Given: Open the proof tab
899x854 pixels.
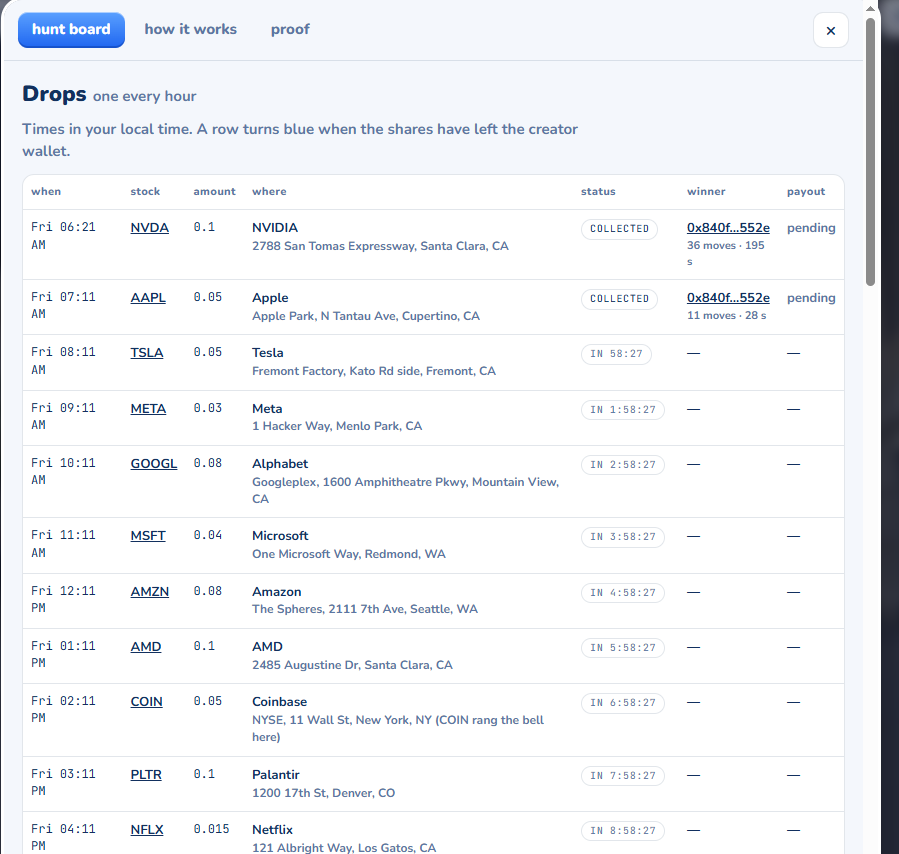Looking at the screenshot, I should pyautogui.click(x=290, y=29).
